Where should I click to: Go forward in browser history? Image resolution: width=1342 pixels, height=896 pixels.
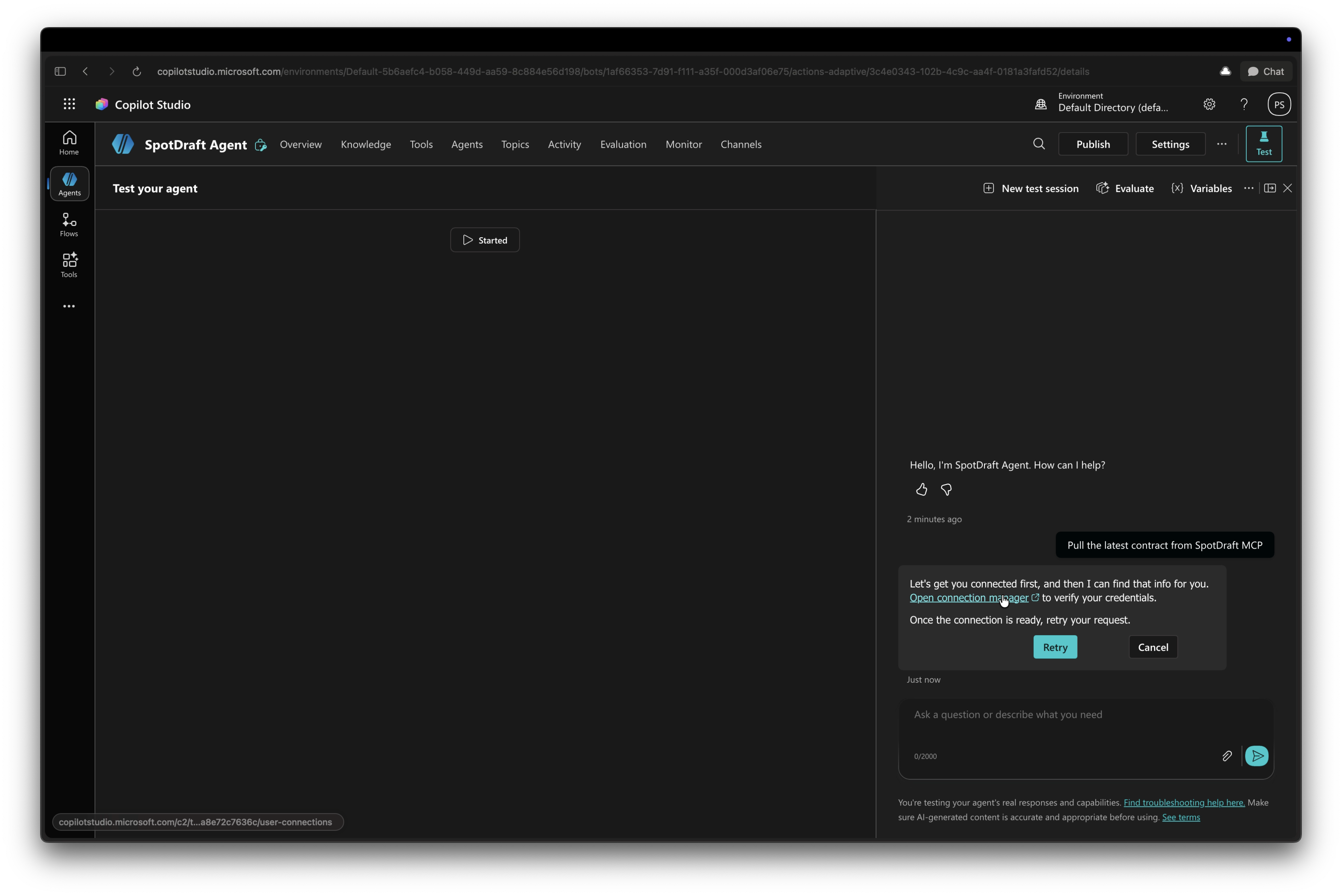tap(112, 71)
